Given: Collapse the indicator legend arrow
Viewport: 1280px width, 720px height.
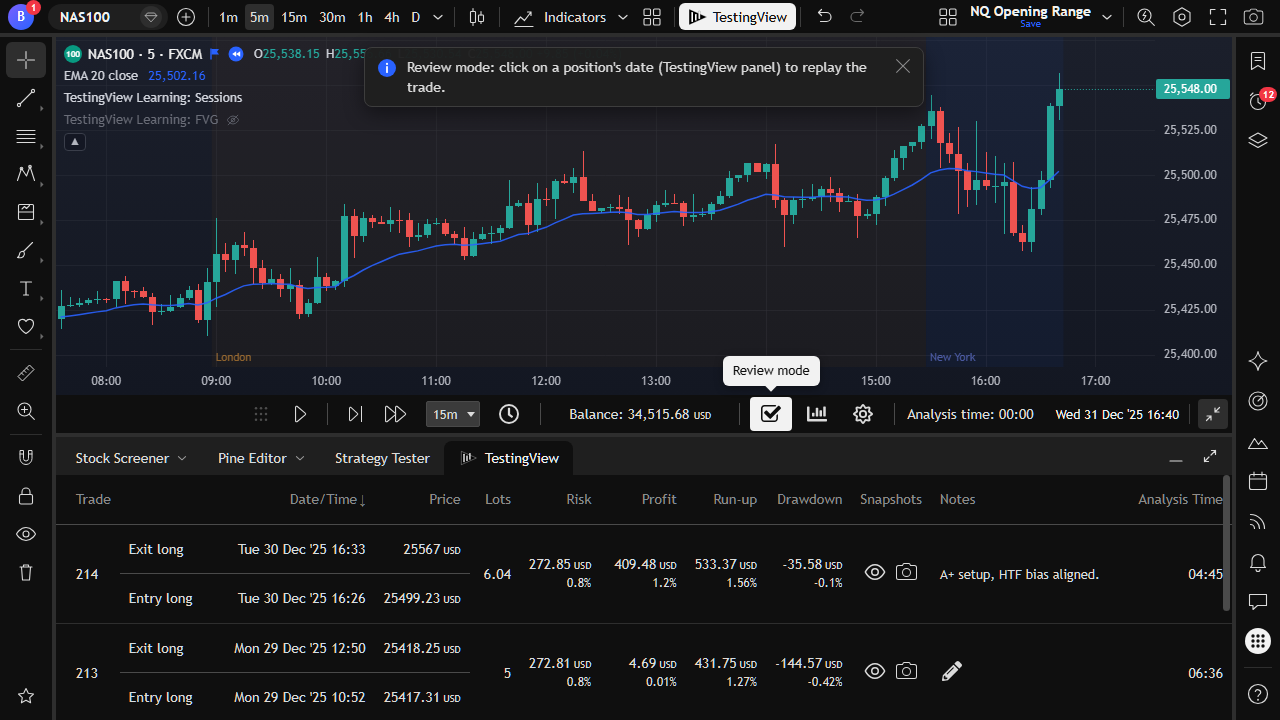Looking at the screenshot, I should click(75, 142).
